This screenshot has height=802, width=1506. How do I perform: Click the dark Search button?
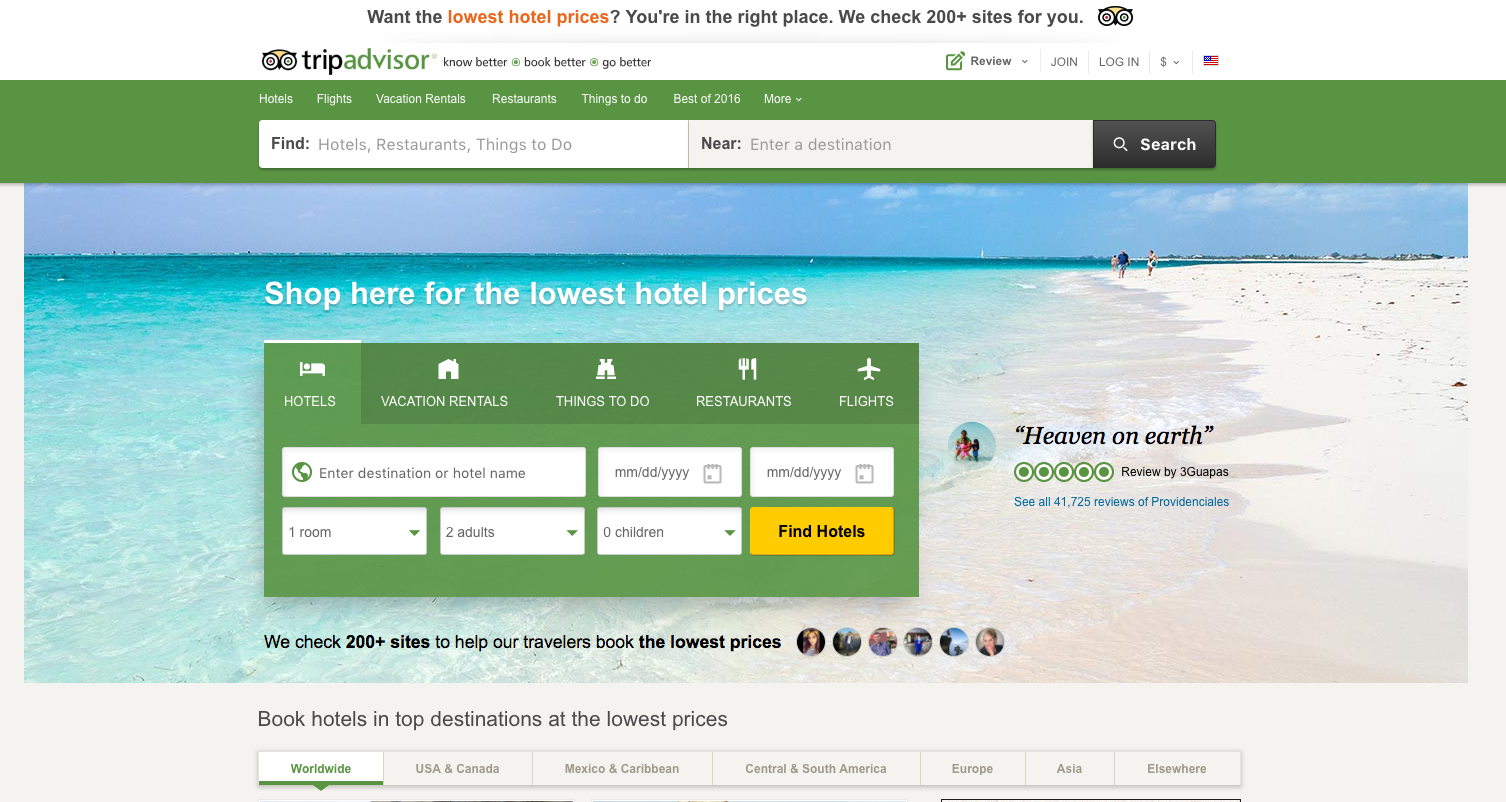coord(1154,144)
